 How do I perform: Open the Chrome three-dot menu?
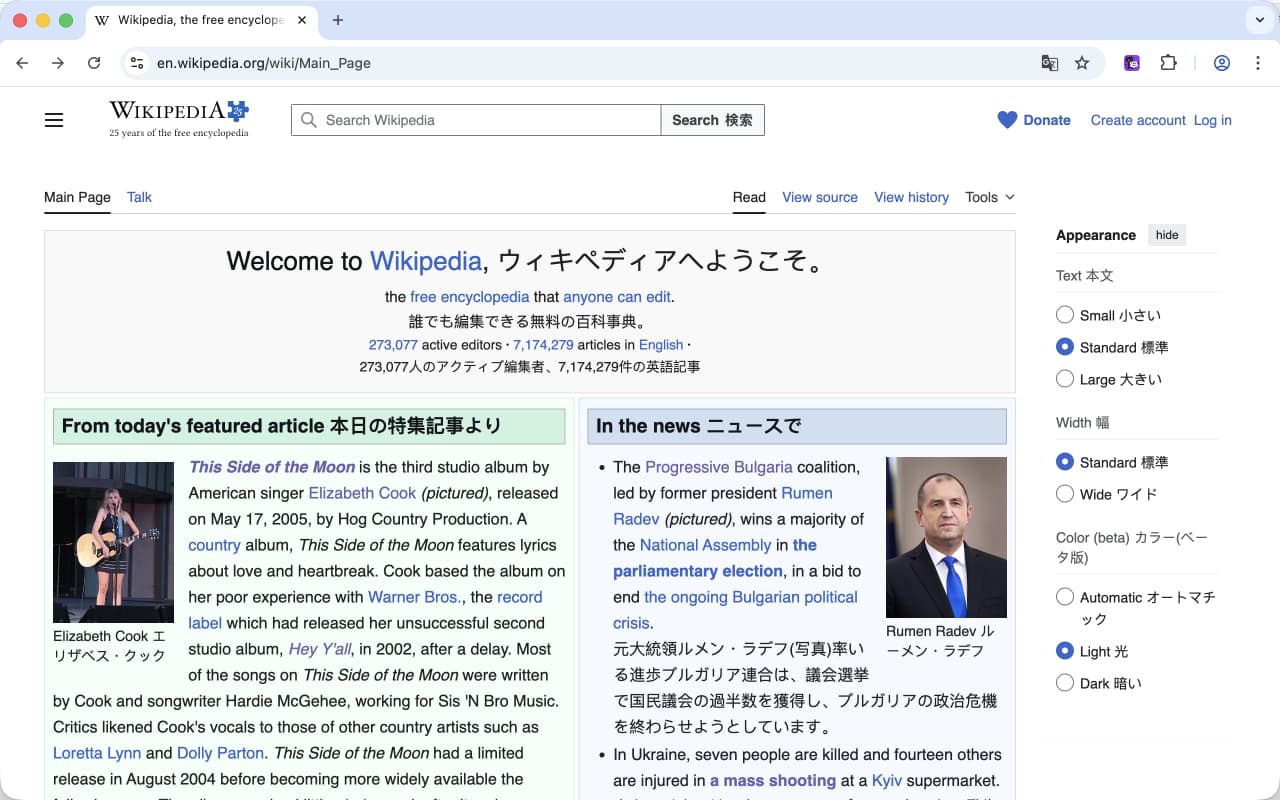pyautogui.click(x=1258, y=63)
